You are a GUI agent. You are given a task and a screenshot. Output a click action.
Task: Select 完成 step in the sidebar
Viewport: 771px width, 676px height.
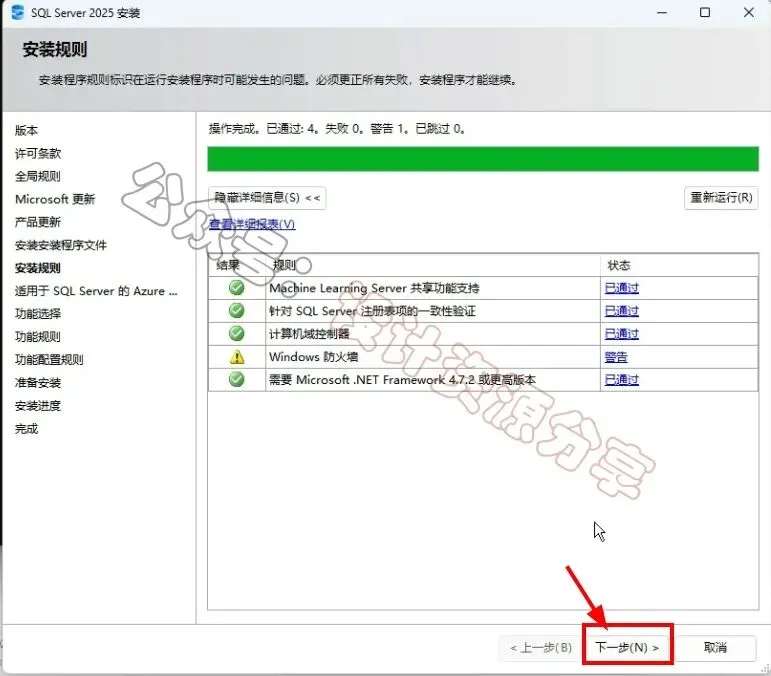[x=26, y=429]
